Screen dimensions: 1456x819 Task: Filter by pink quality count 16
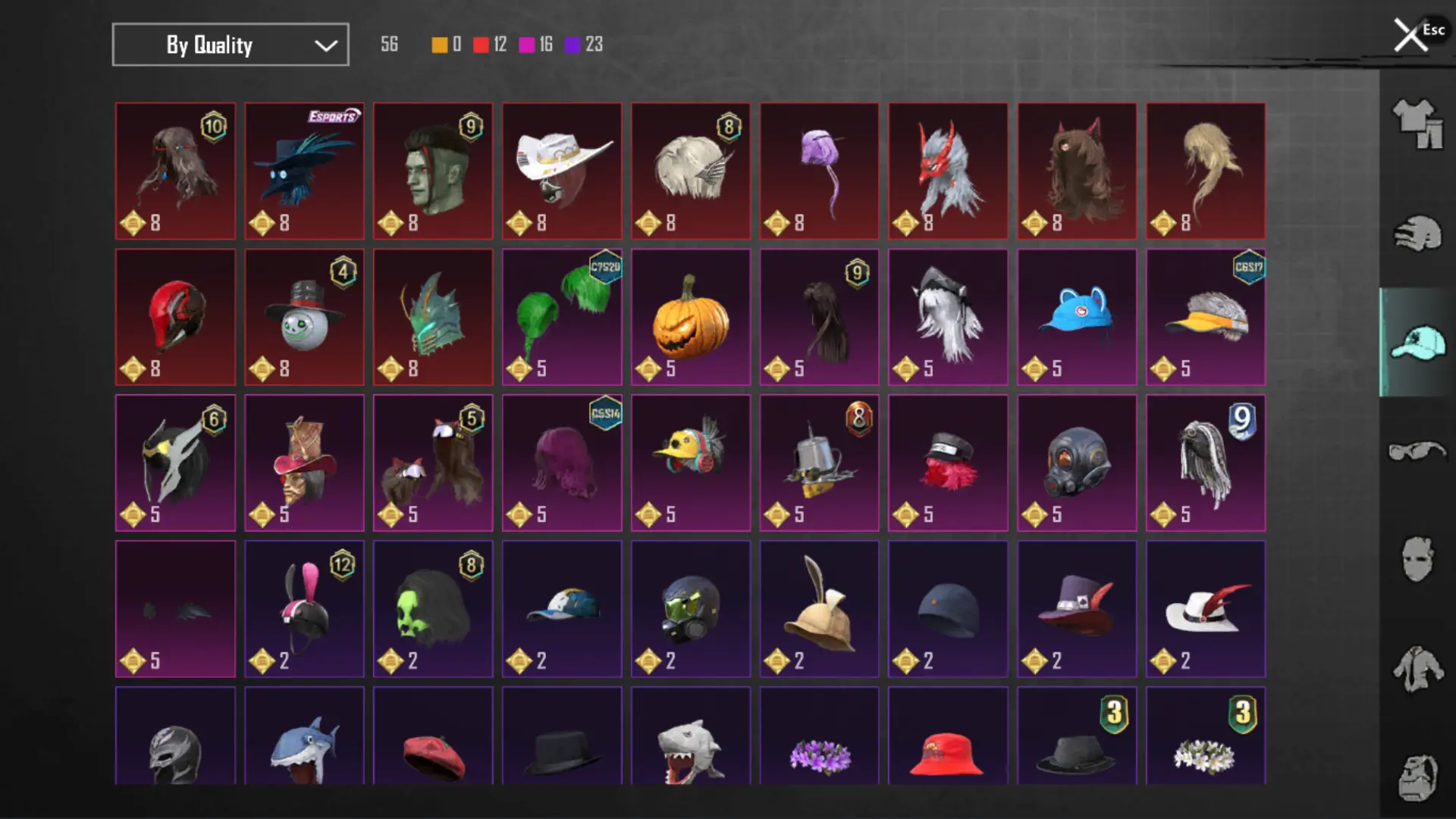coord(535,44)
